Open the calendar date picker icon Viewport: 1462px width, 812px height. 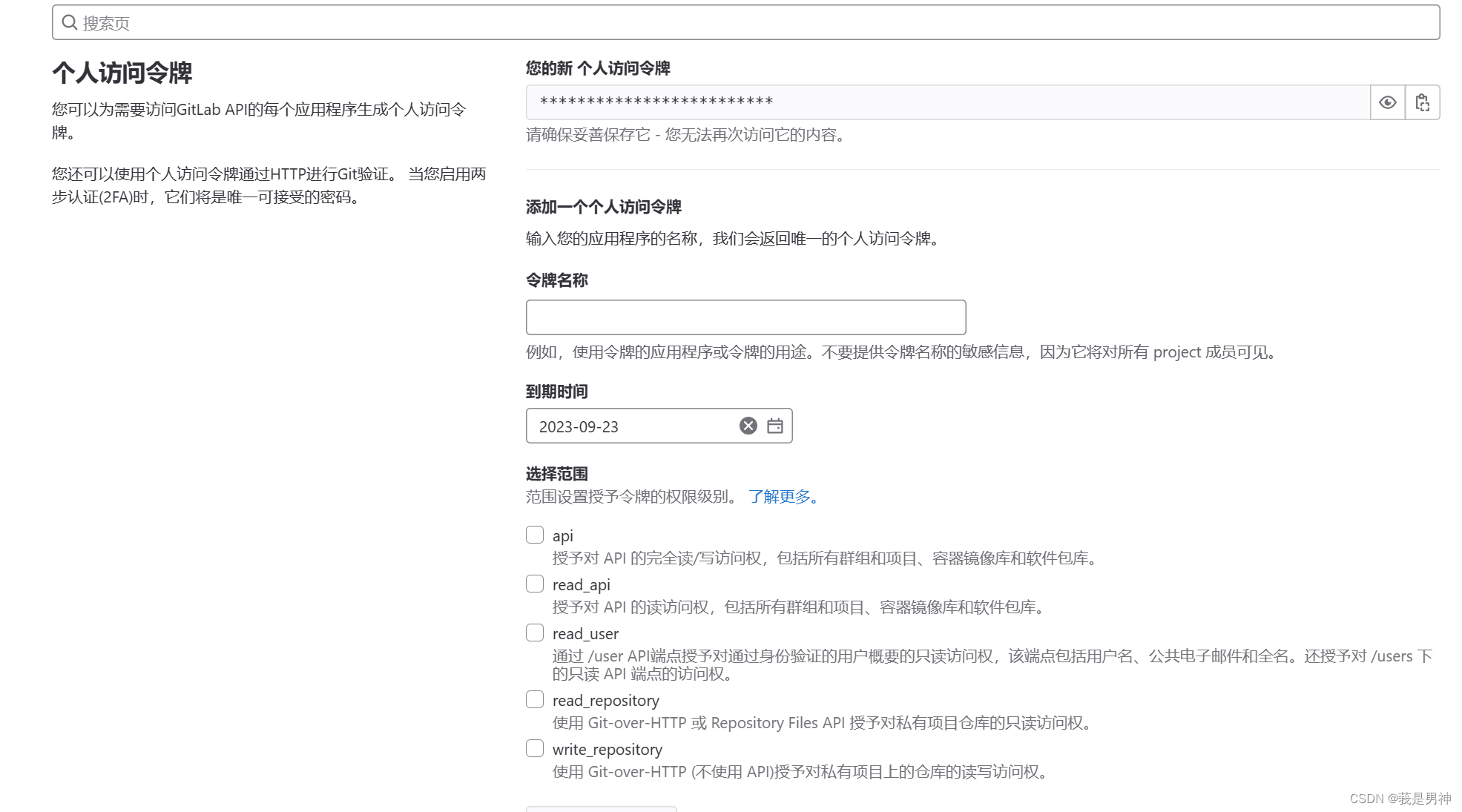click(x=774, y=426)
